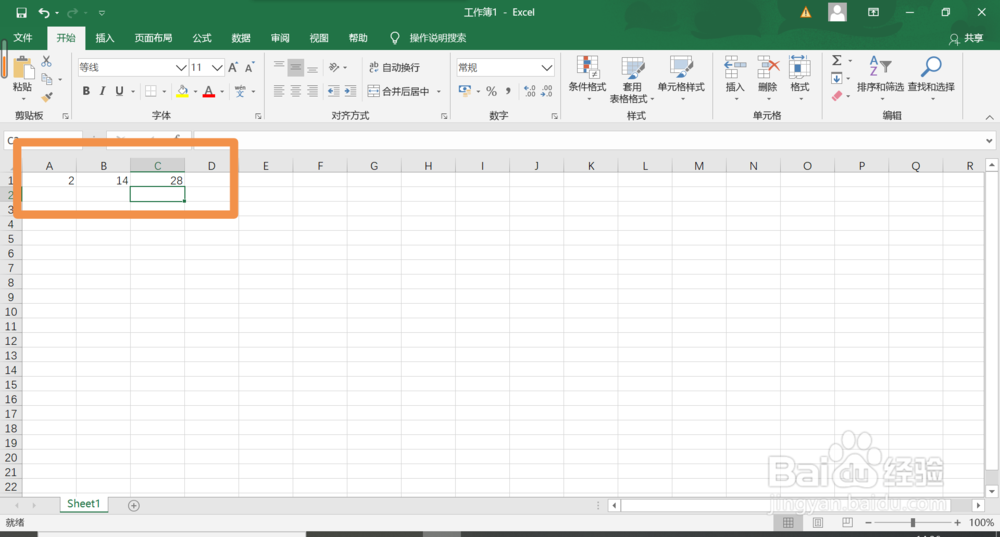Click the yellow fill color swatch

(182, 91)
